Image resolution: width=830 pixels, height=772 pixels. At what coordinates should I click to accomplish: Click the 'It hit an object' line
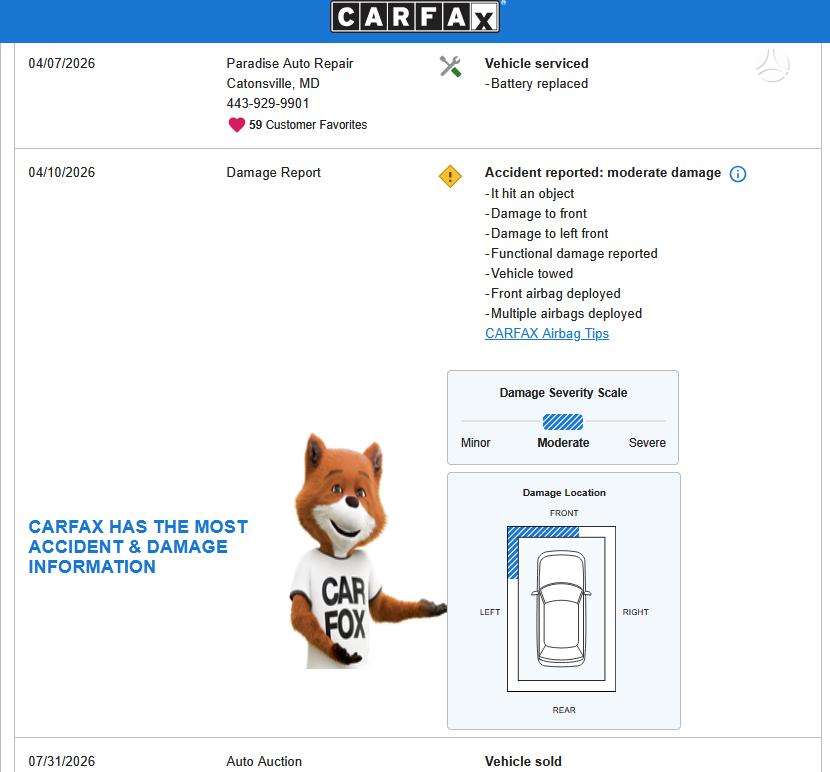click(x=530, y=194)
